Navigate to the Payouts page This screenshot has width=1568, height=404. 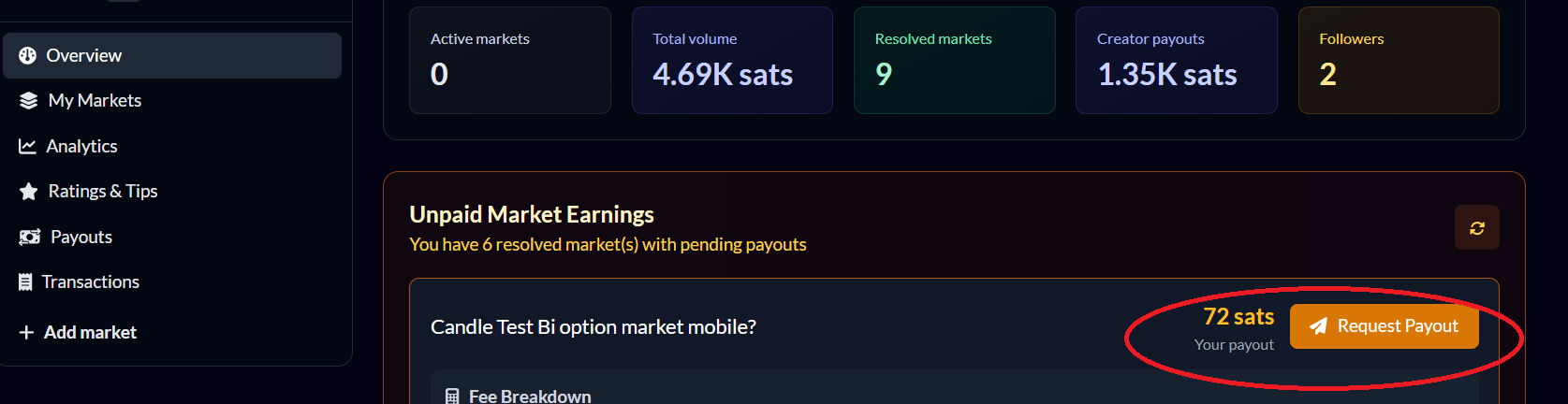coord(81,238)
